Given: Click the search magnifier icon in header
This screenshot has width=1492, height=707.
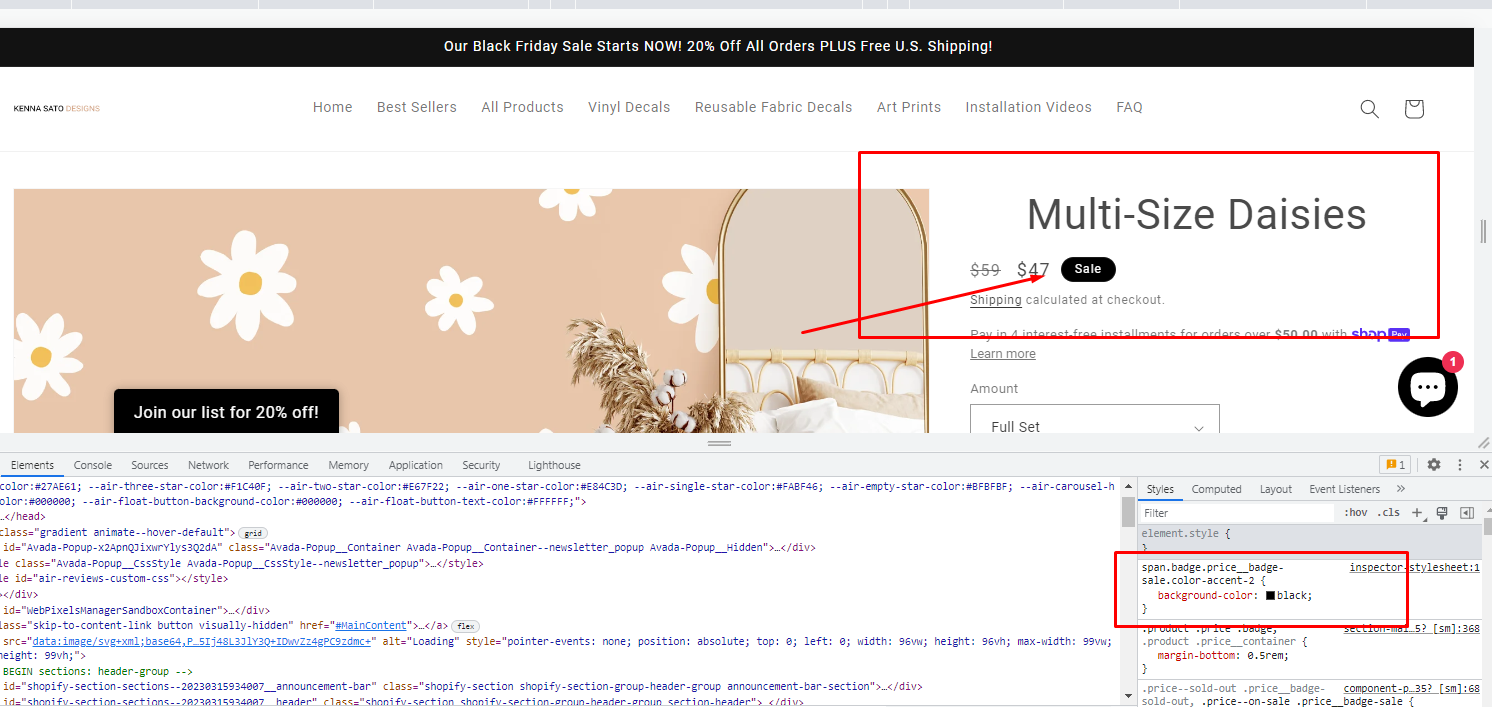Looking at the screenshot, I should tap(1369, 109).
